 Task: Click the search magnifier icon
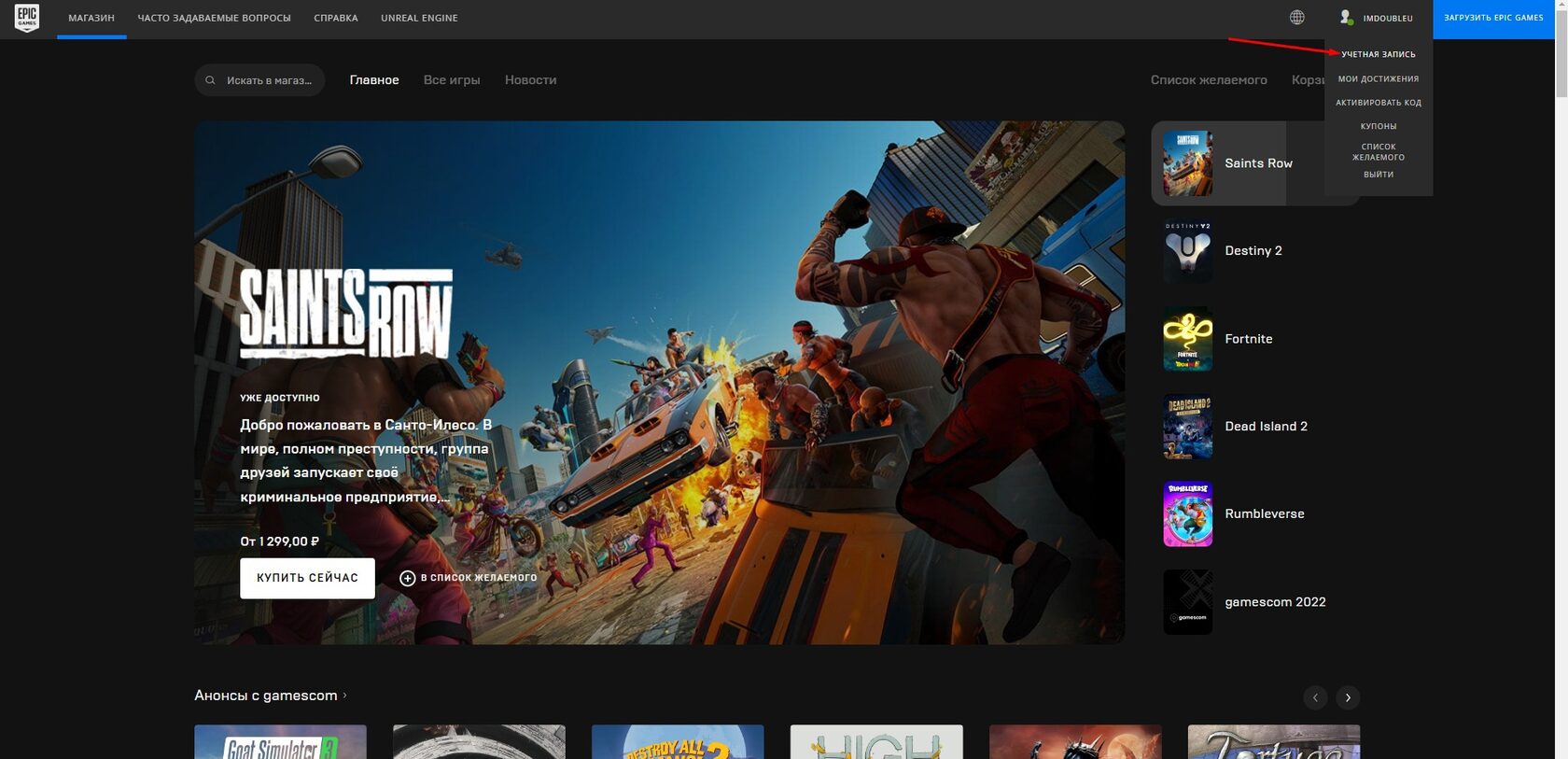point(211,80)
